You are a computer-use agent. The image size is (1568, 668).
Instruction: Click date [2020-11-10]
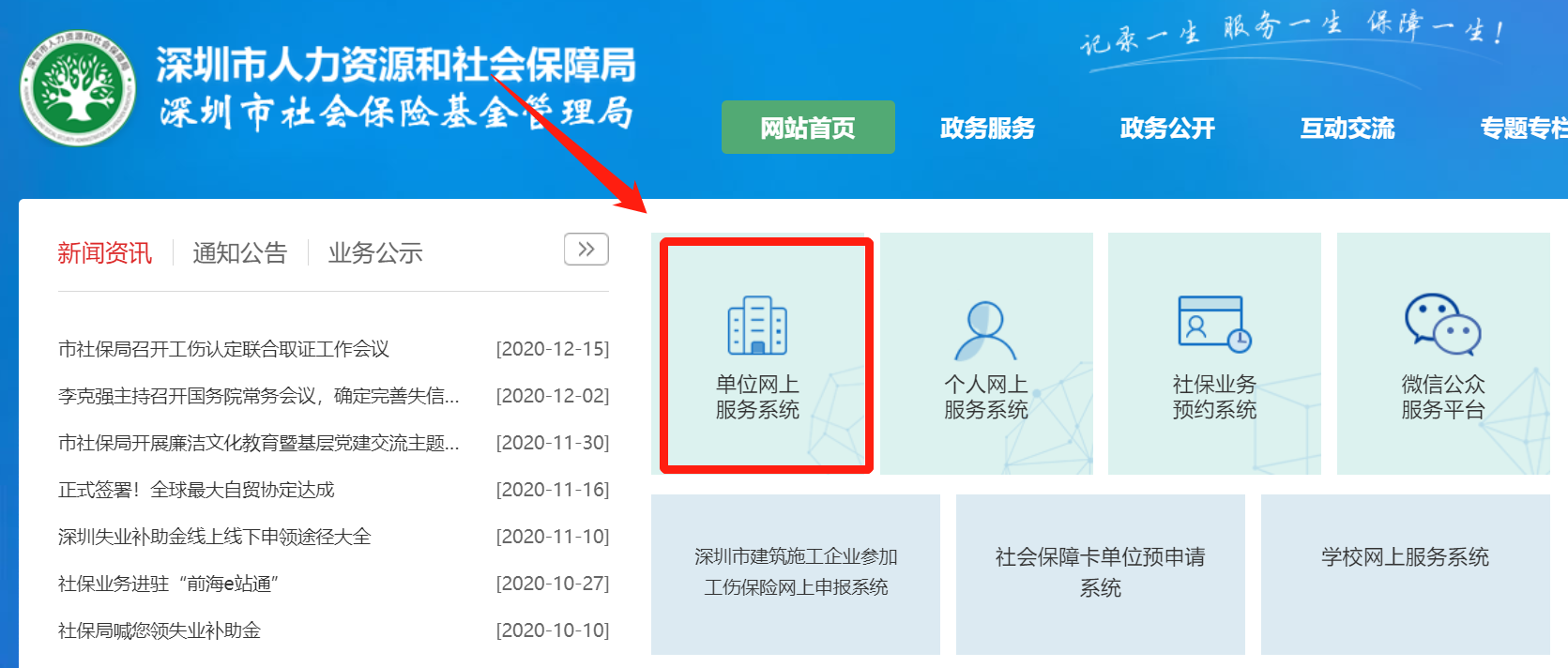coord(553,537)
